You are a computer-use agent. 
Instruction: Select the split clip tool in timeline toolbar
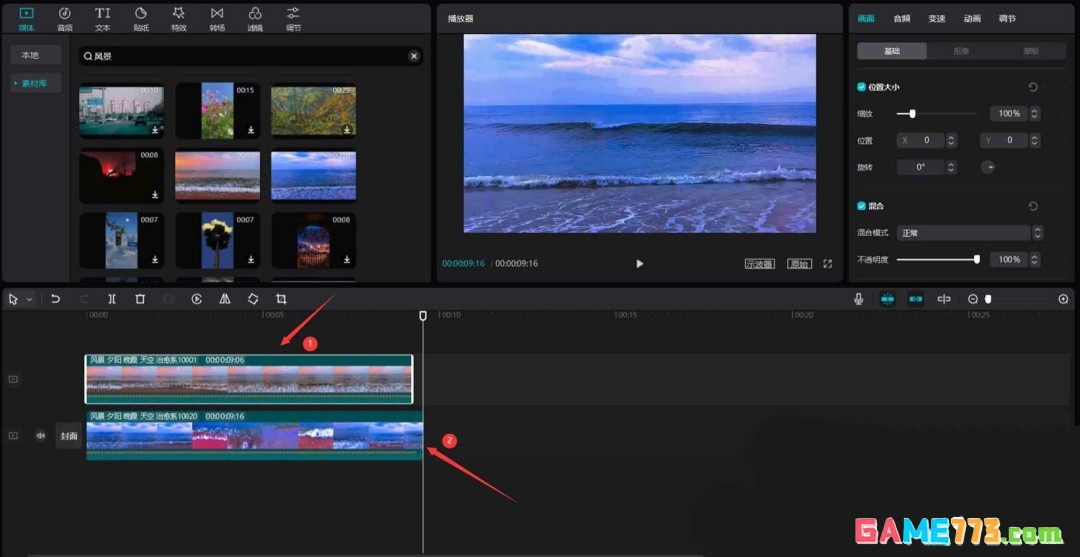point(112,299)
